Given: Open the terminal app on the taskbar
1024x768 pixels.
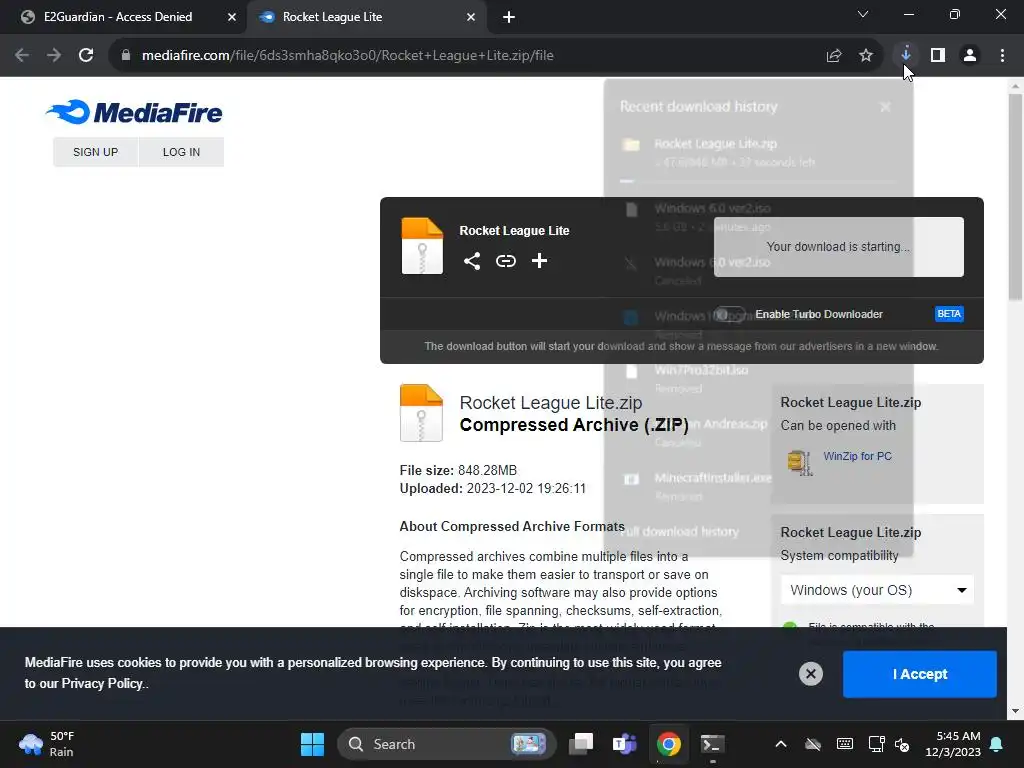Looking at the screenshot, I should point(712,744).
